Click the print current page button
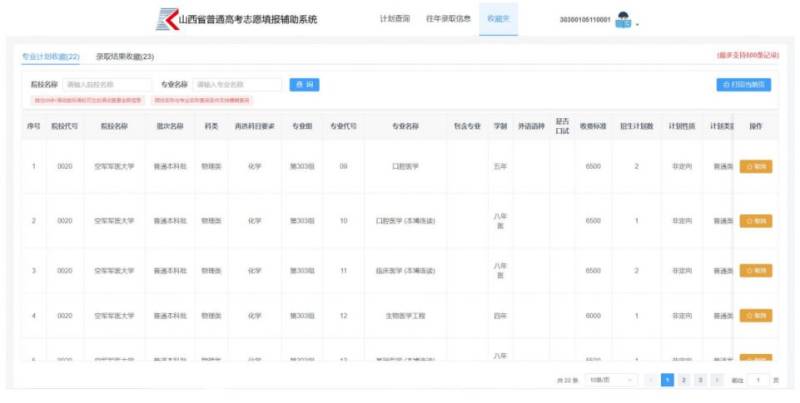Image resolution: width=800 pixels, height=403 pixels. [x=743, y=85]
